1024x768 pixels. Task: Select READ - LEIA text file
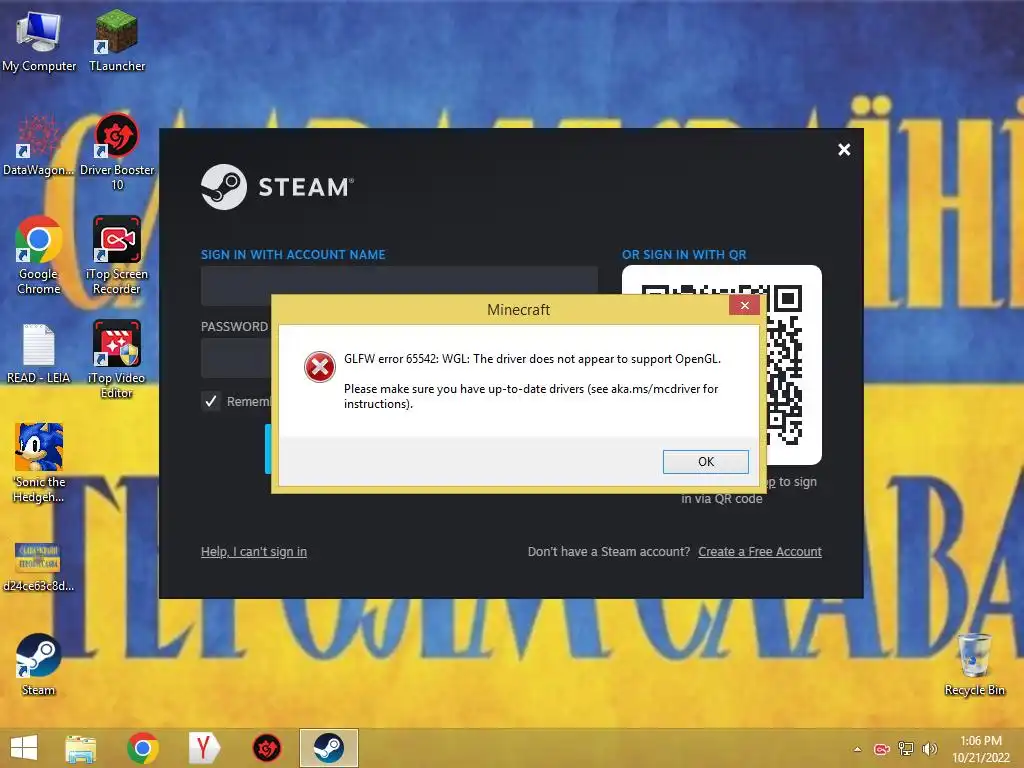(x=39, y=353)
